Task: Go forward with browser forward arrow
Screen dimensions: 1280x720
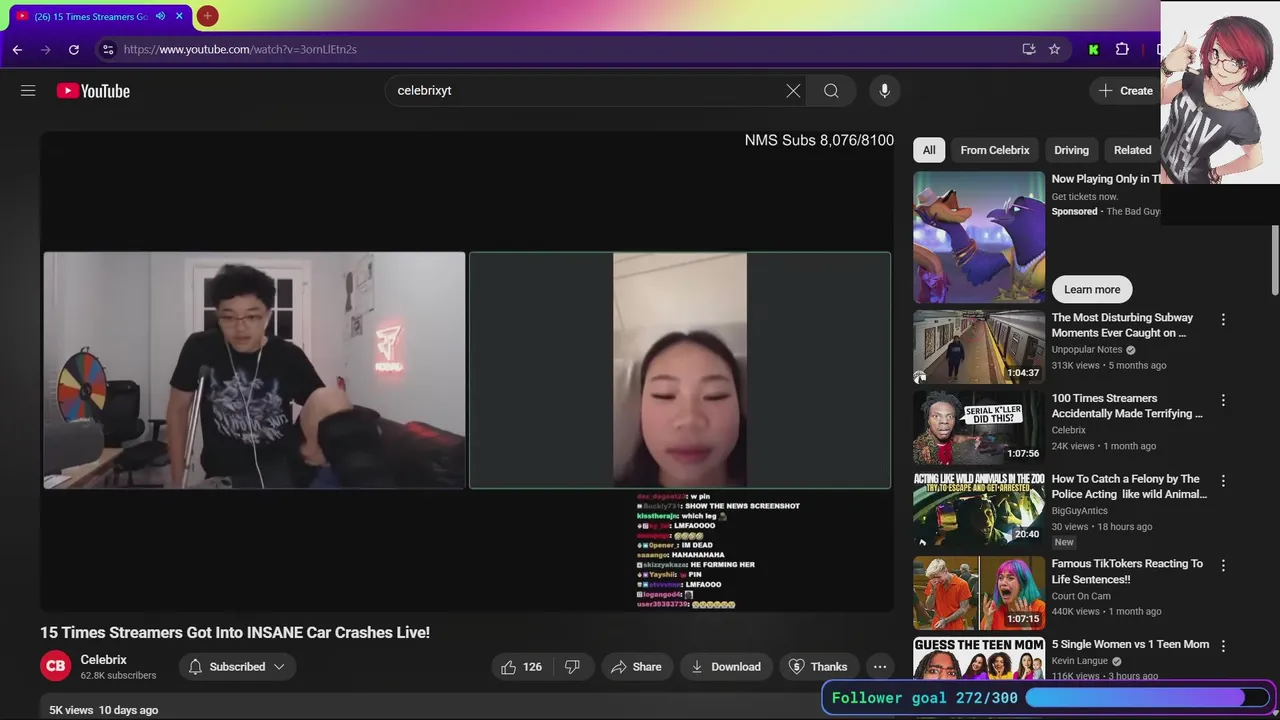Action: 45,49
